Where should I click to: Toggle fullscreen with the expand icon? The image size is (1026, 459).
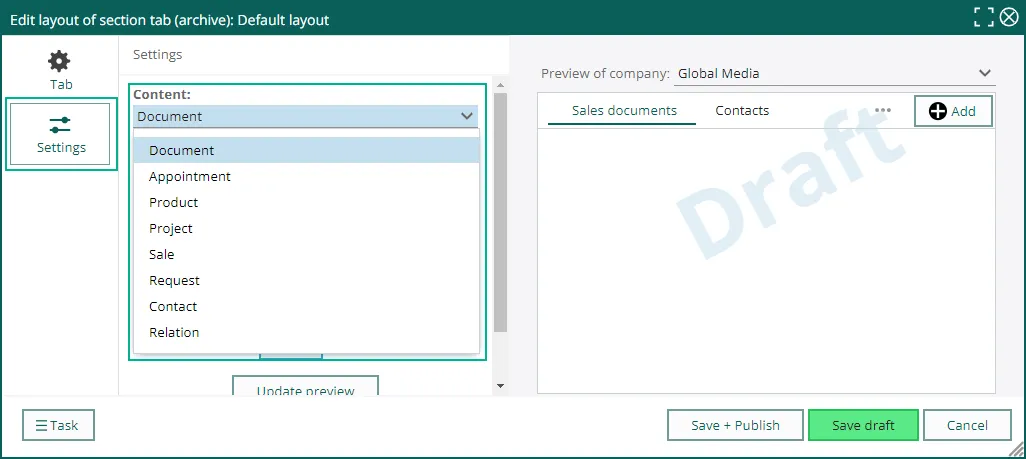(984, 17)
